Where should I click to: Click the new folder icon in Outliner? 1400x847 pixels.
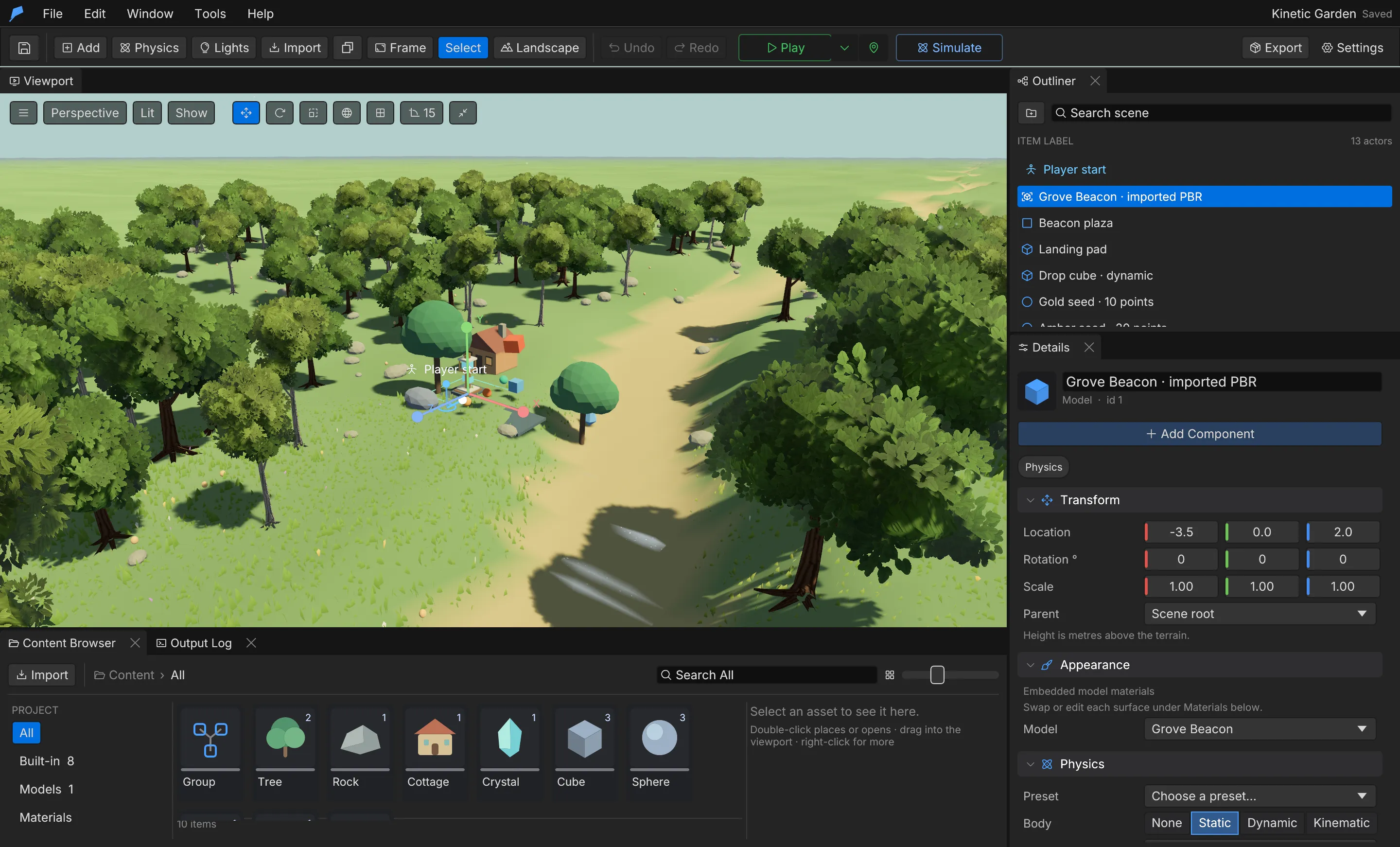1031,112
